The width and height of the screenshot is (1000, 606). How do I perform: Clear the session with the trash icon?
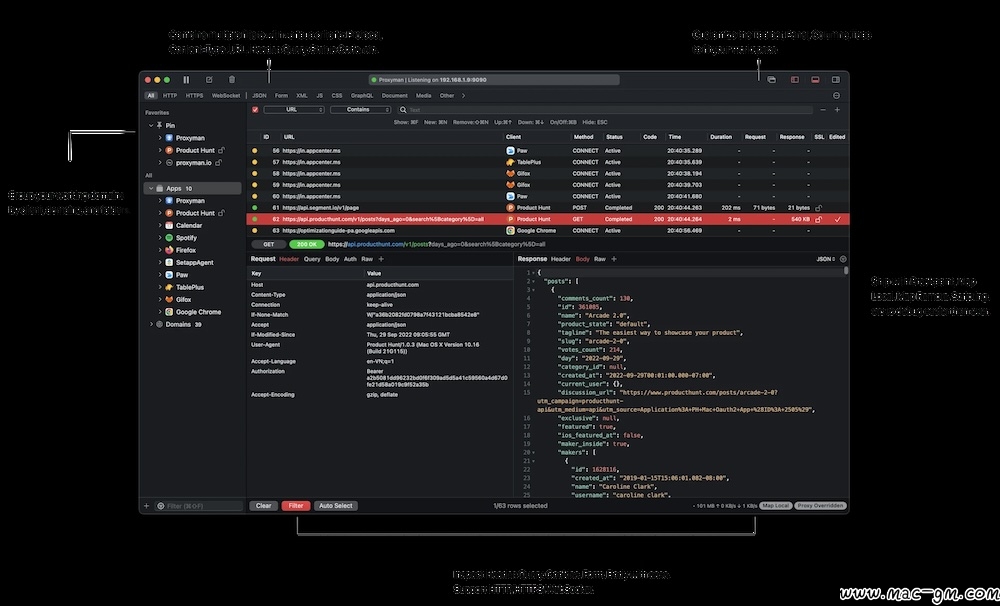[x=232, y=80]
